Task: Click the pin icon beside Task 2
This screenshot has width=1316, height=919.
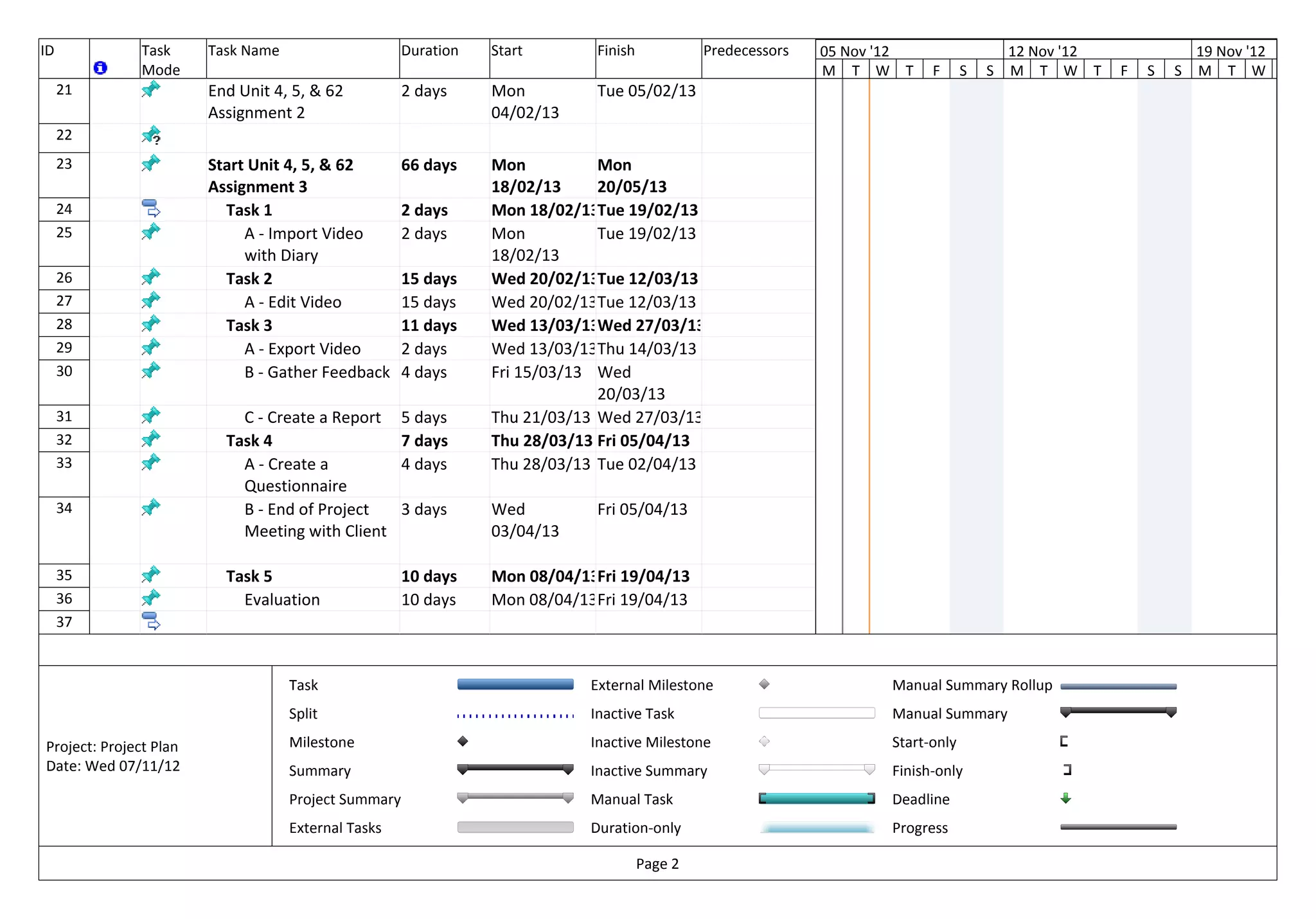Action: [x=150, y=276]
